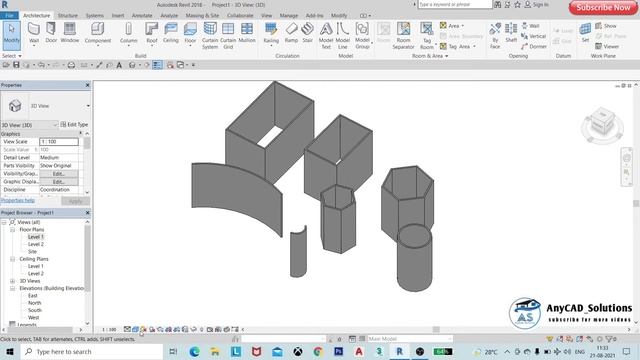This screenshot has width=640, height=360.
Task: Select the Model Text tool
Action: pos(326,36)
